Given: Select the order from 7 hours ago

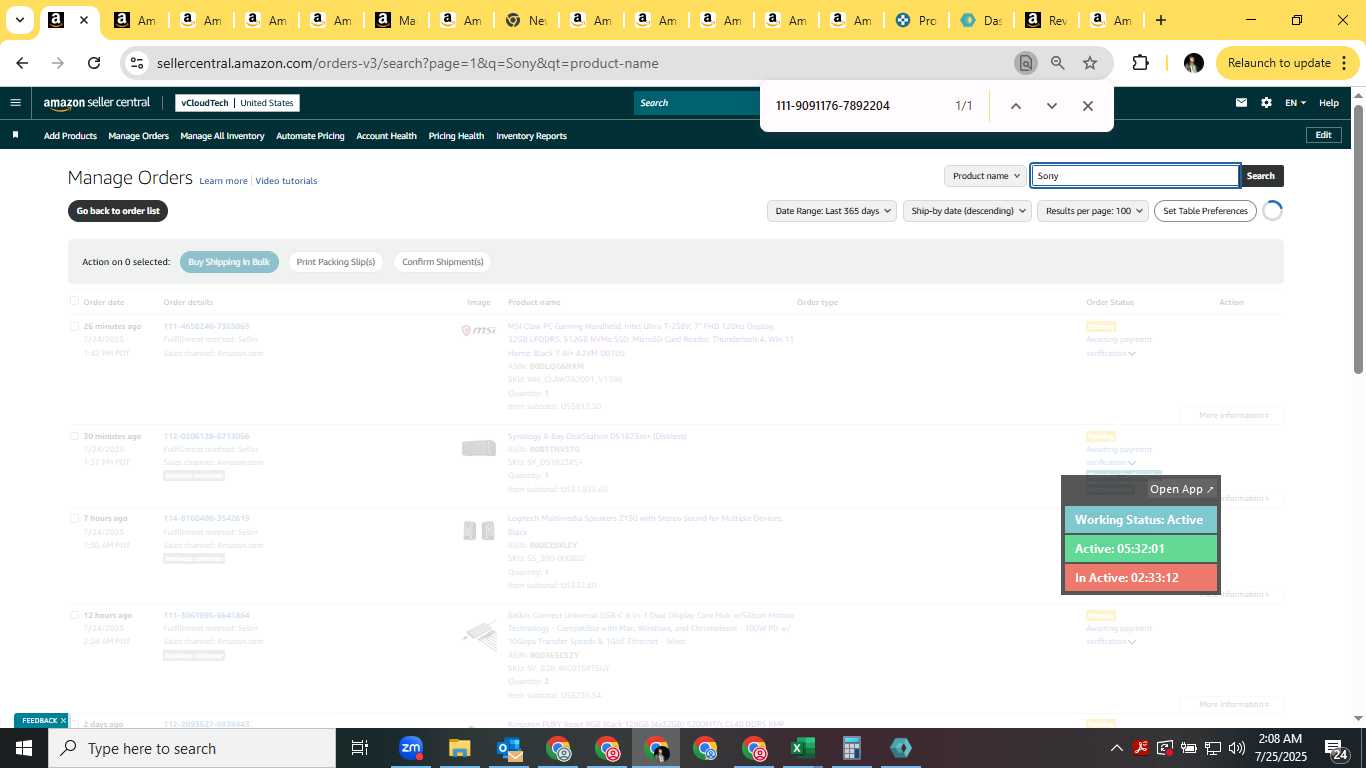Looking at the screenshot, I should 74,518.
